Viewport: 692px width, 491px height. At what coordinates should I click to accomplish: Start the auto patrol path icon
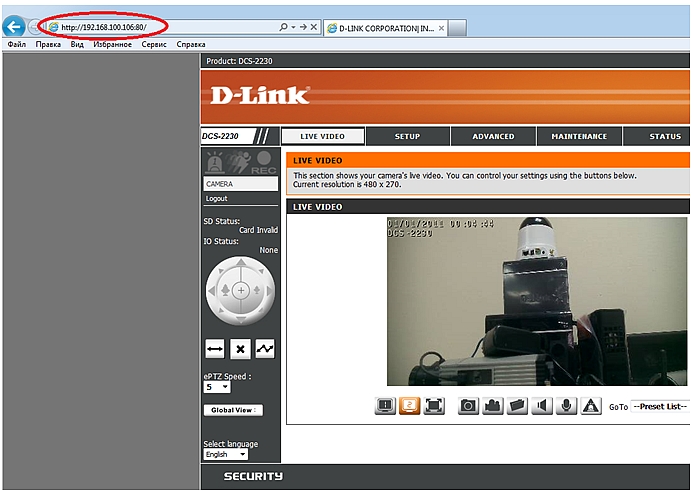pos(265,349)
